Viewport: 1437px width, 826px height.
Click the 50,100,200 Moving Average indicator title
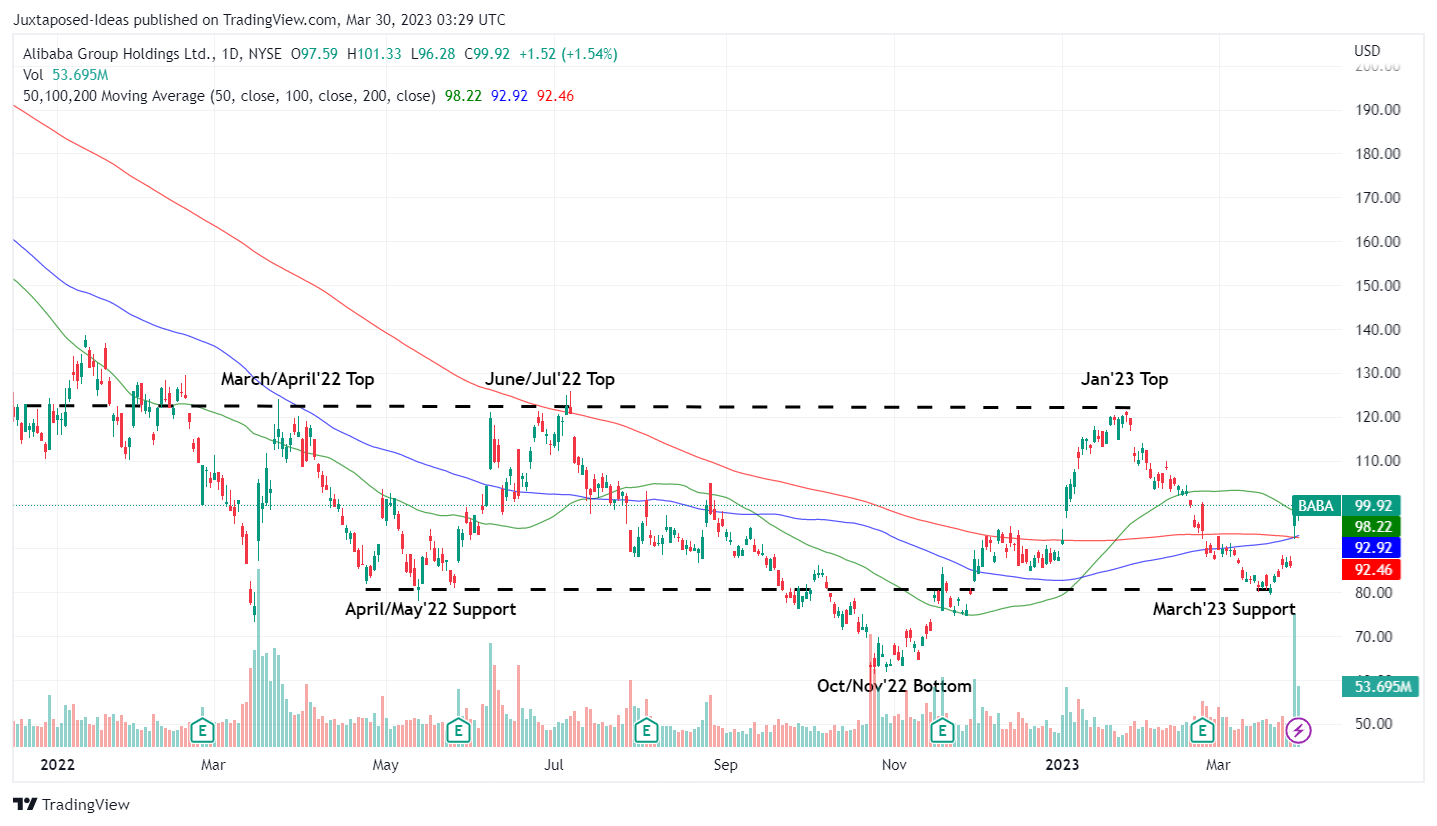pos(229,96)
